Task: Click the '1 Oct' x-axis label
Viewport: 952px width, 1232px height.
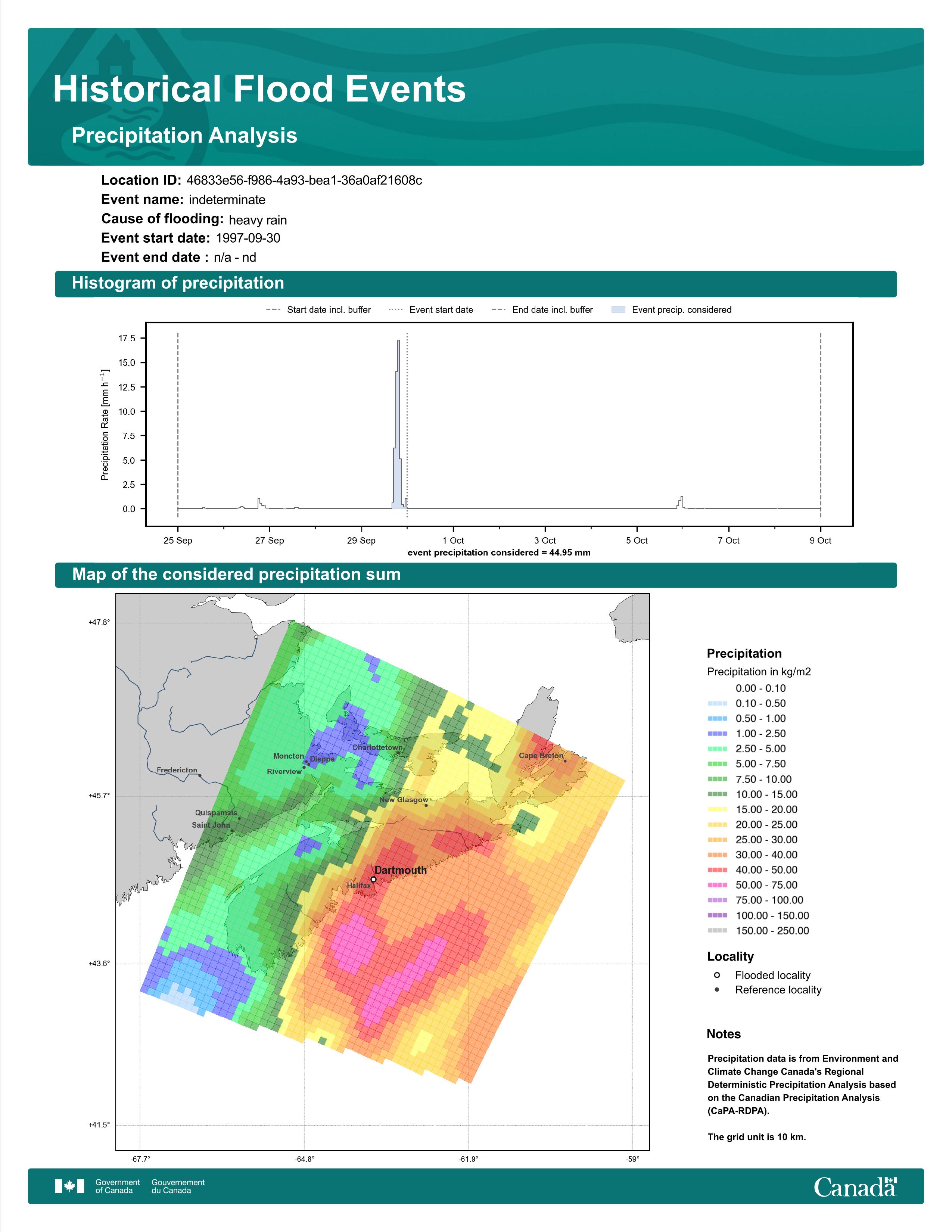Action: [x=453, y=541]
